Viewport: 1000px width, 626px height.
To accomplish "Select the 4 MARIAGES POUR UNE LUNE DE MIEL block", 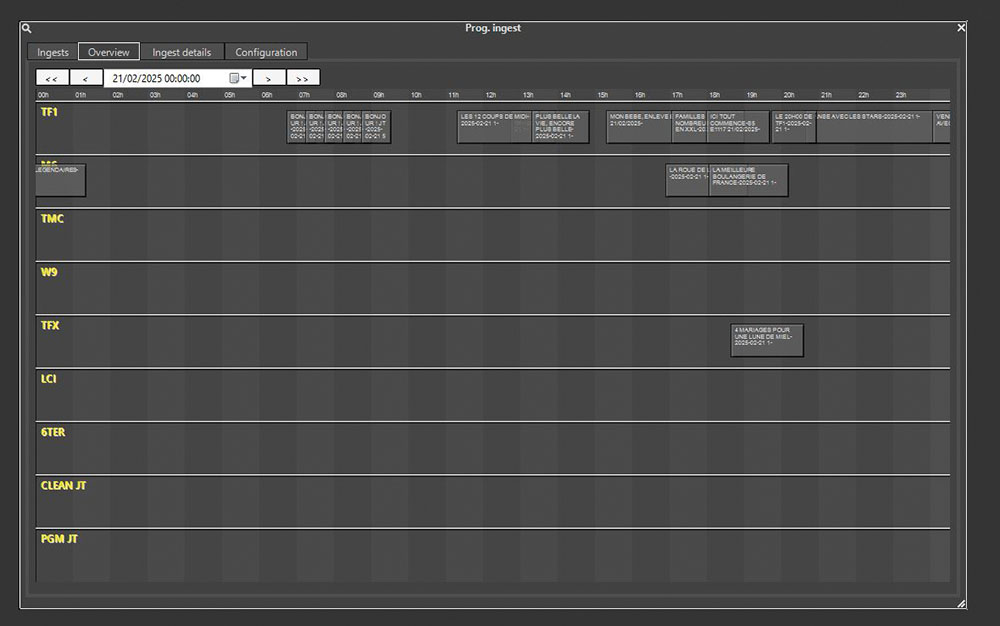I will pos(767,340).
